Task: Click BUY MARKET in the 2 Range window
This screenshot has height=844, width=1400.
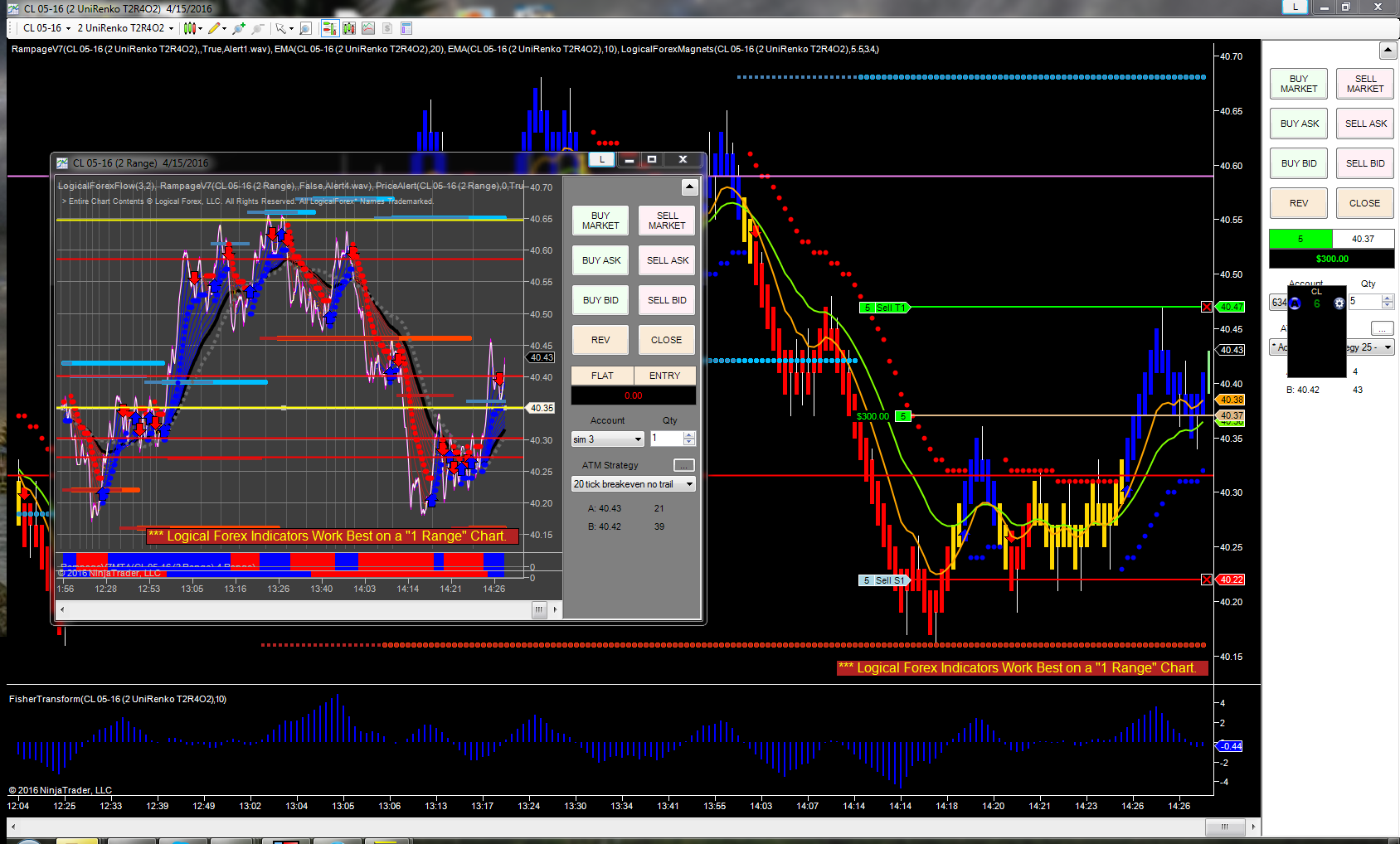Action: coord(600,221)
